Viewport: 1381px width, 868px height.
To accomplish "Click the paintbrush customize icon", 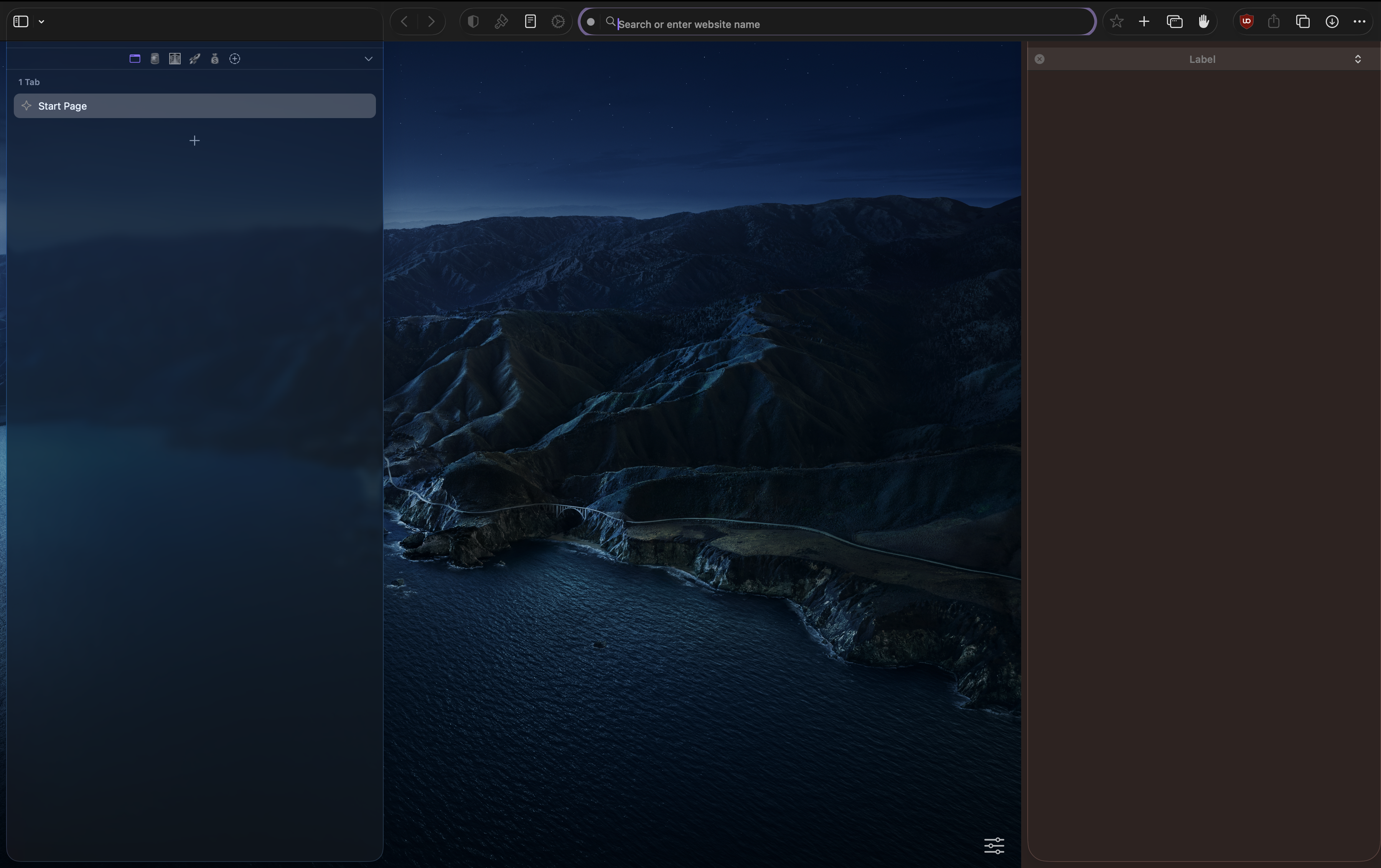I will pos(501,22).
